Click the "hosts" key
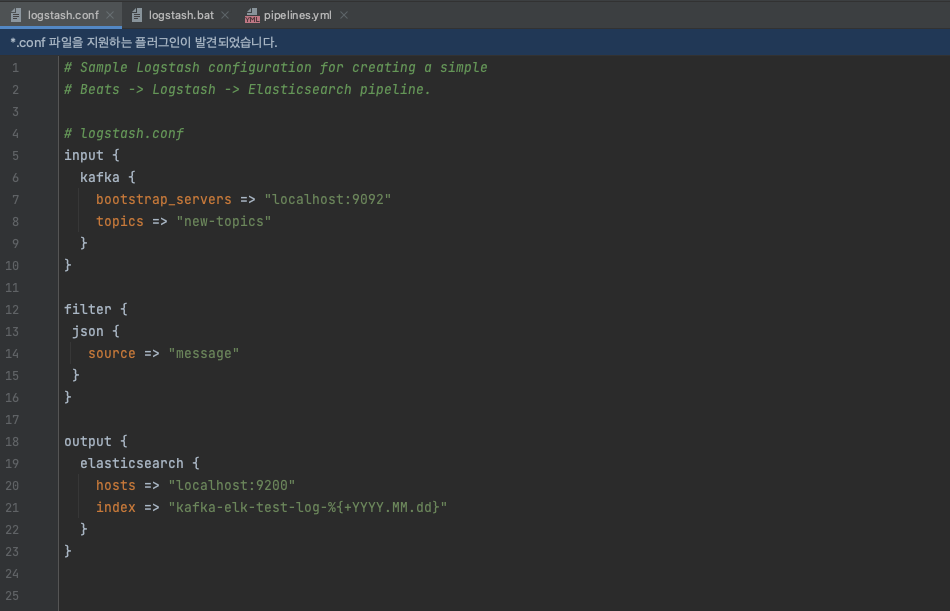This screenshot has height=611, width=950. (x=116, y=486)
